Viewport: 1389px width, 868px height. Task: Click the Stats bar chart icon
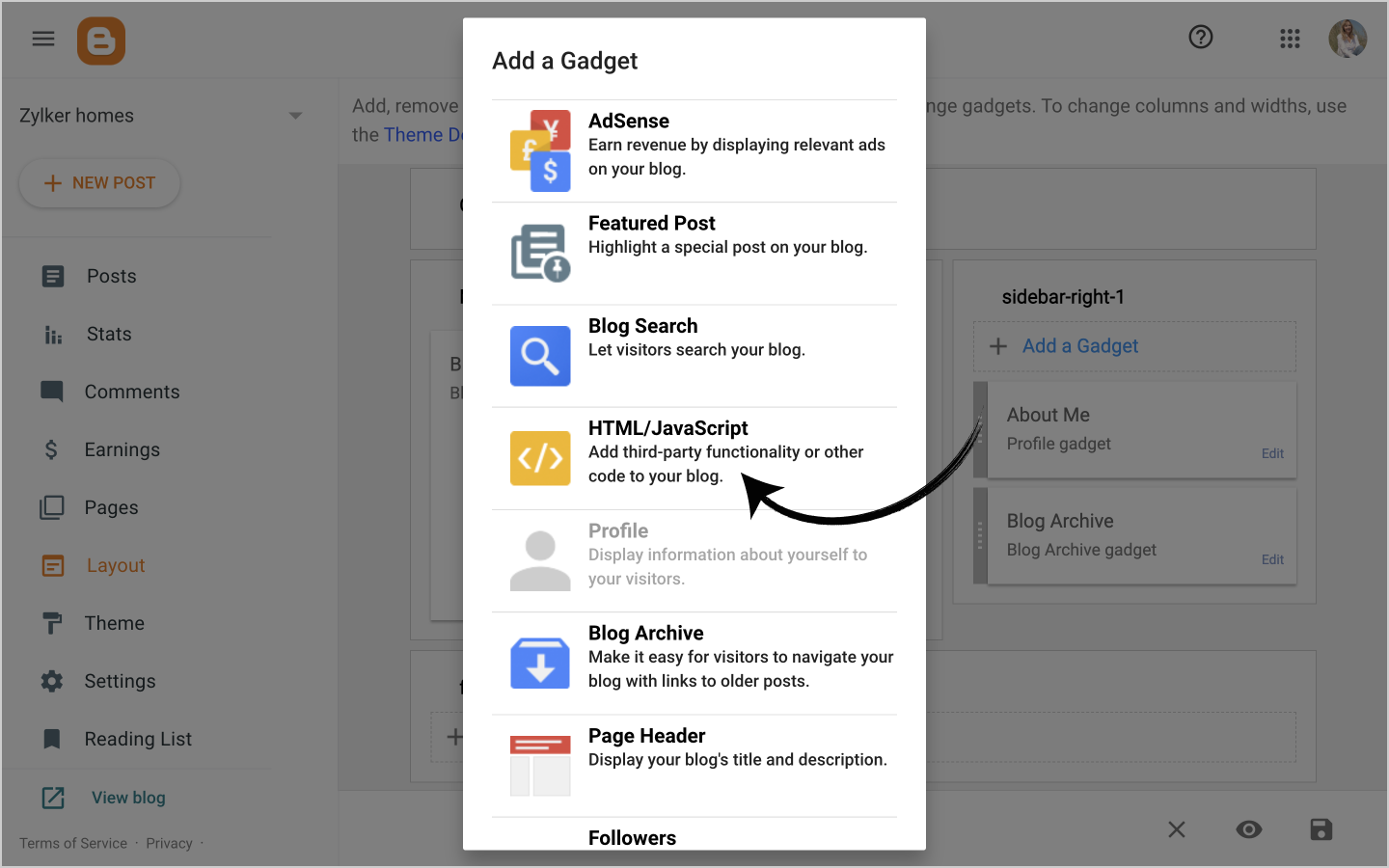click(53, 335)
